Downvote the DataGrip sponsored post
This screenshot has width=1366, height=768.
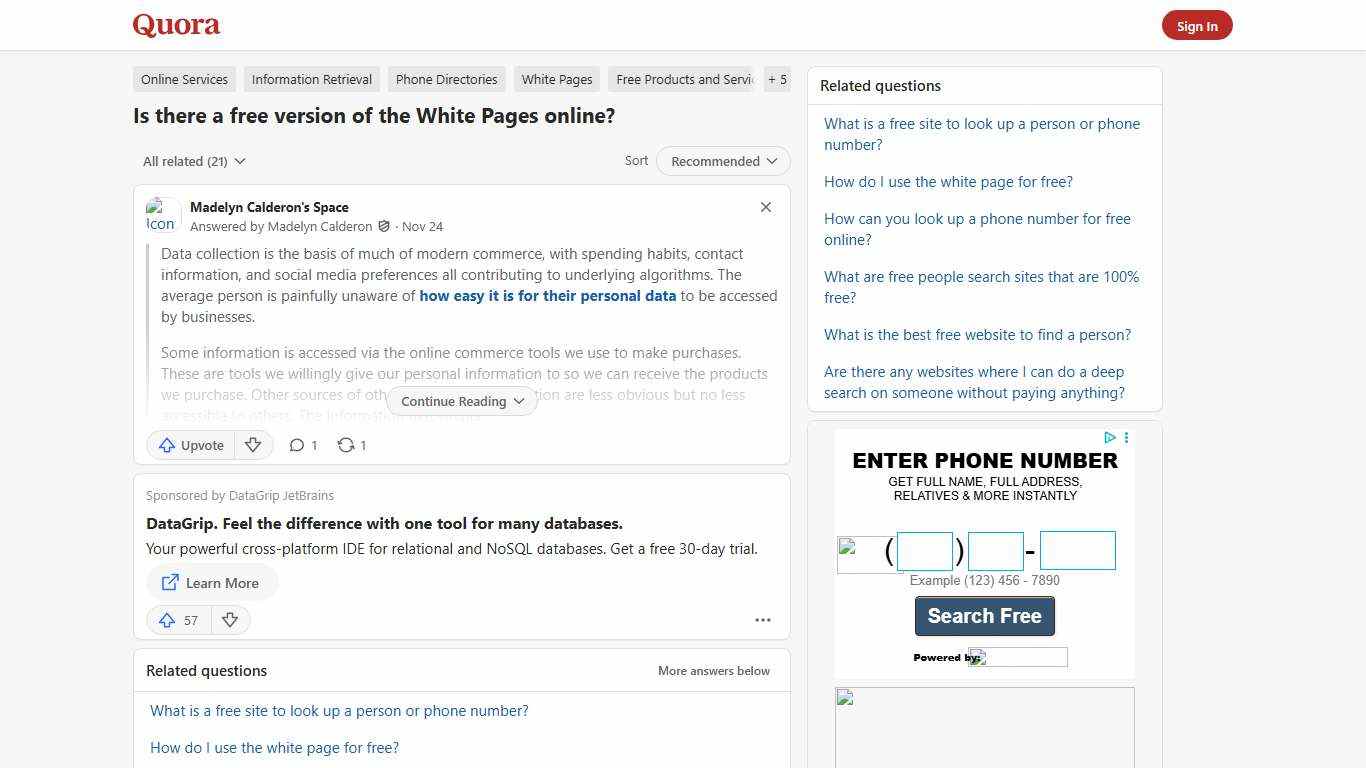click(x=230, y=620)
